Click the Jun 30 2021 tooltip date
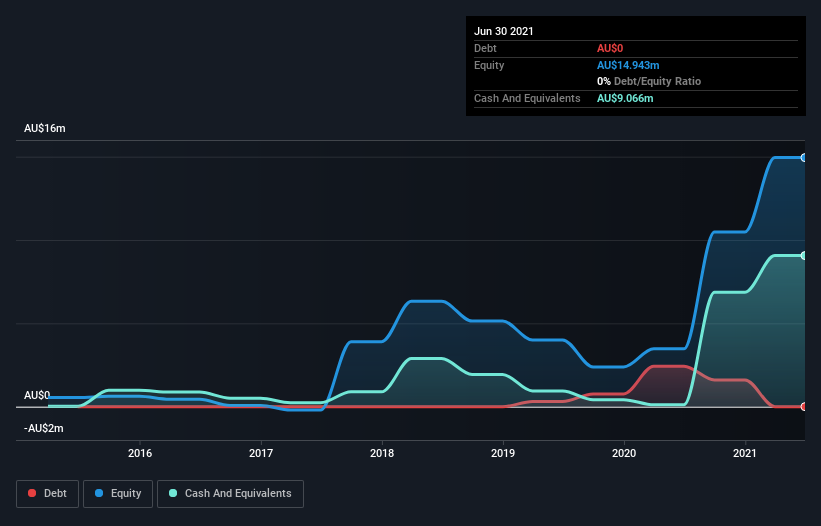This screenshot has width=821, height=526. point(504,31)
